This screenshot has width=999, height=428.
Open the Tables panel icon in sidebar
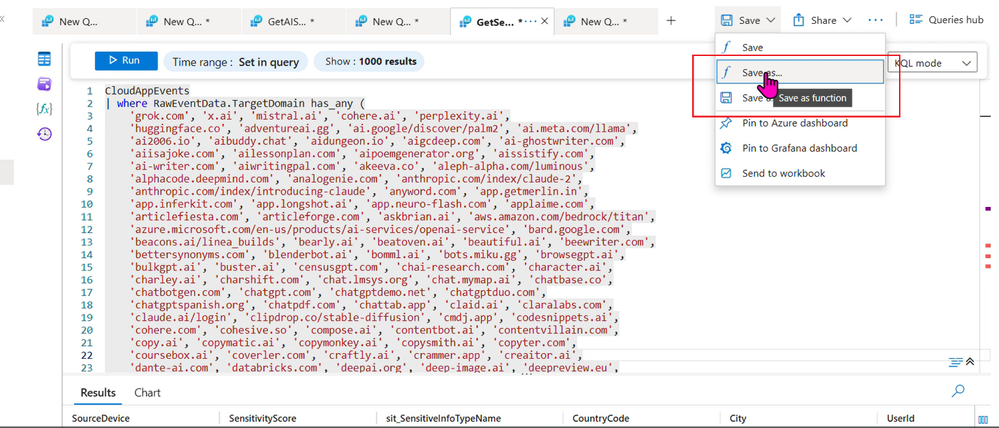[44, 59]
